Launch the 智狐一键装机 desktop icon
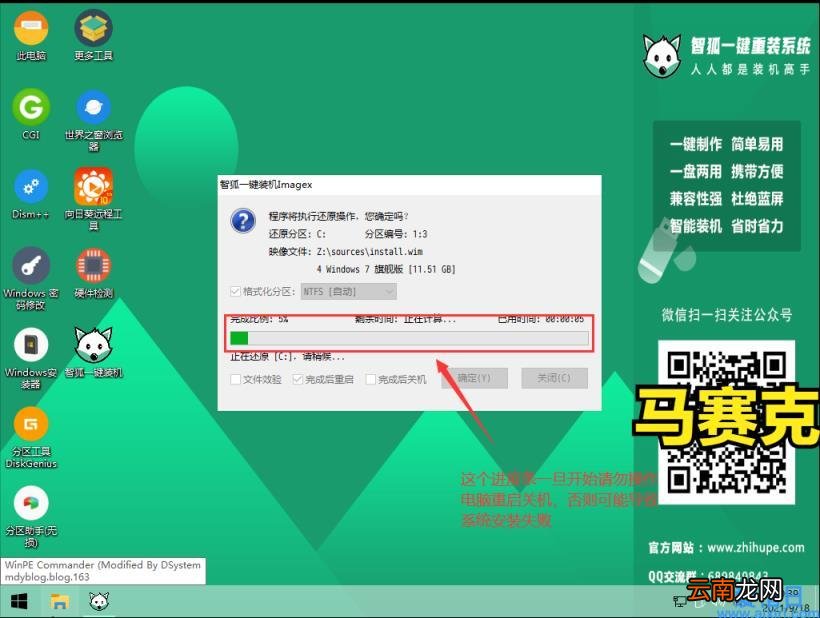Screen dimensions: 820x618 (93, 352)
